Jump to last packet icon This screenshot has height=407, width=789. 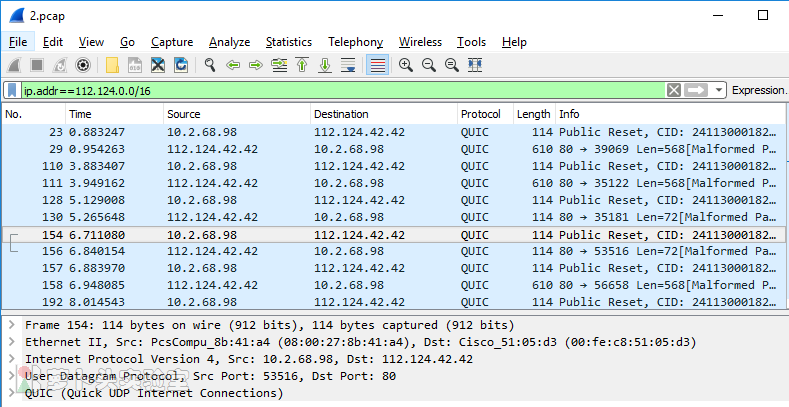(325, 65)
